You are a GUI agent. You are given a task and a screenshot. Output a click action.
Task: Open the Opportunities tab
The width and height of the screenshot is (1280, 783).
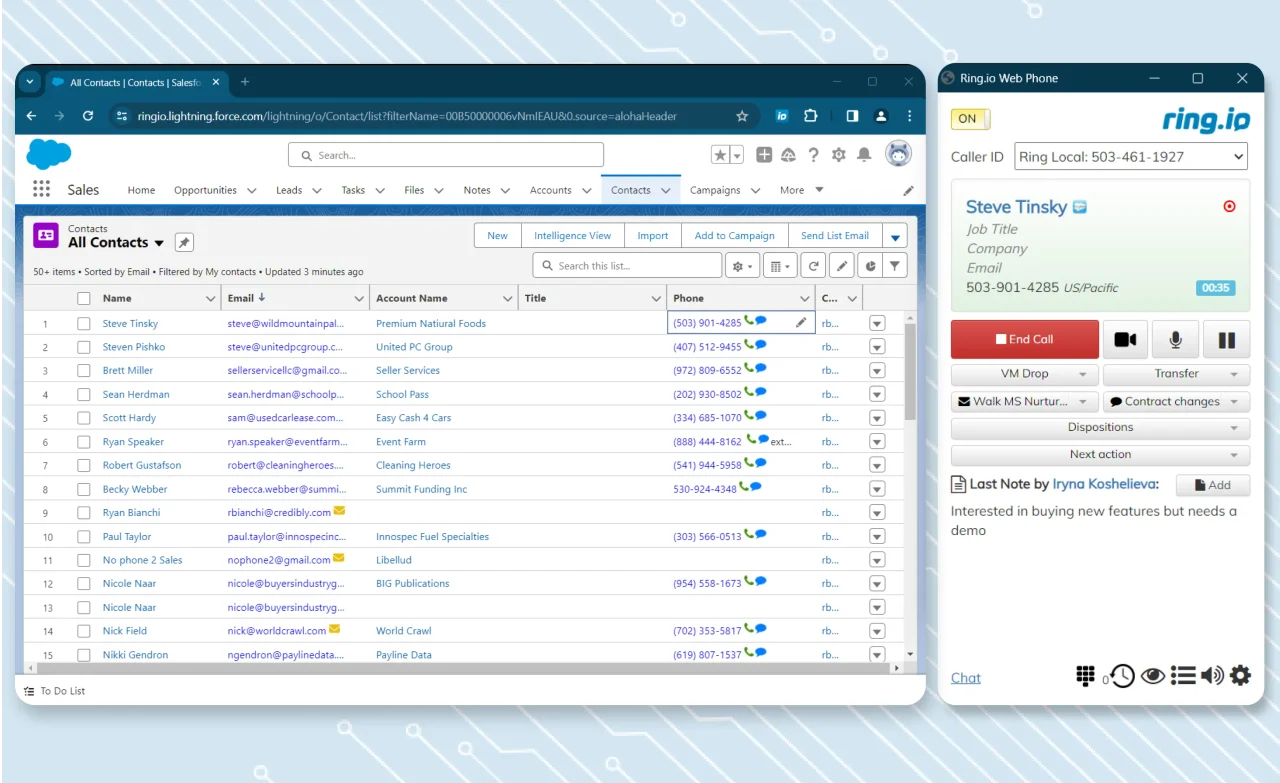(205, 190)
